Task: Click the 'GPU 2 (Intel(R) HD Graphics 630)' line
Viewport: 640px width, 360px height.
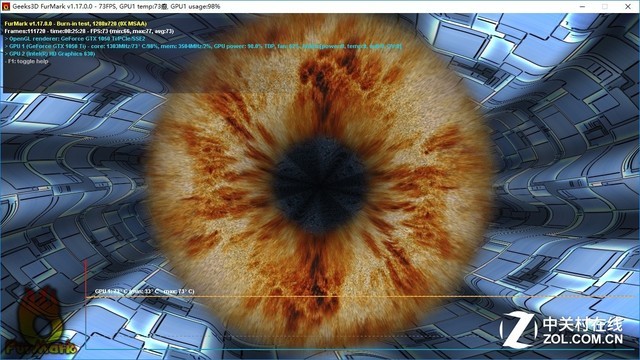Action: 50,53
